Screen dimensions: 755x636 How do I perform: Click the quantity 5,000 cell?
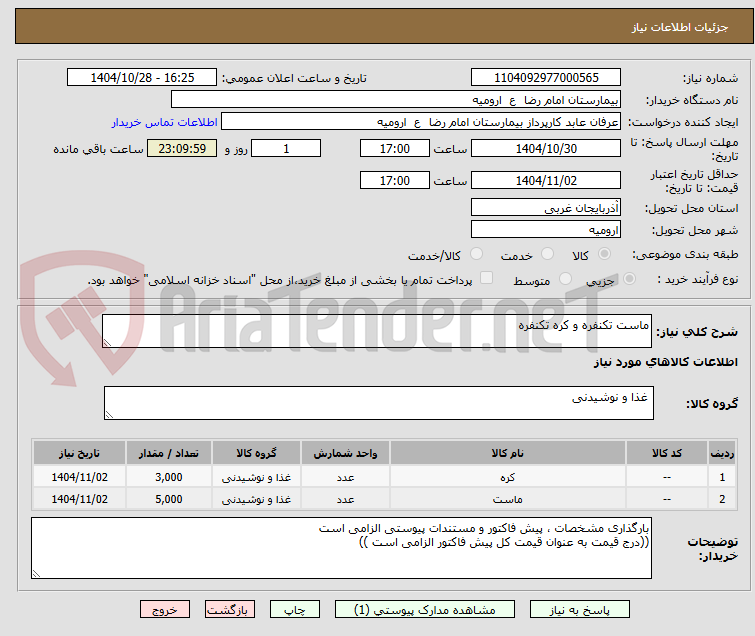[x=169, y=499]
